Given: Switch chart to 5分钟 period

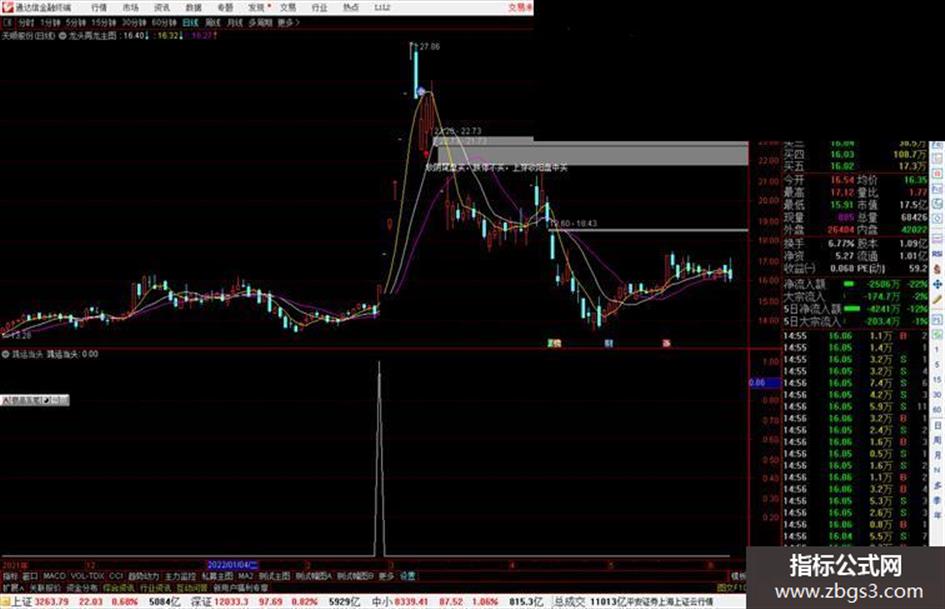Looking at the screenshot, I should 75,23.
